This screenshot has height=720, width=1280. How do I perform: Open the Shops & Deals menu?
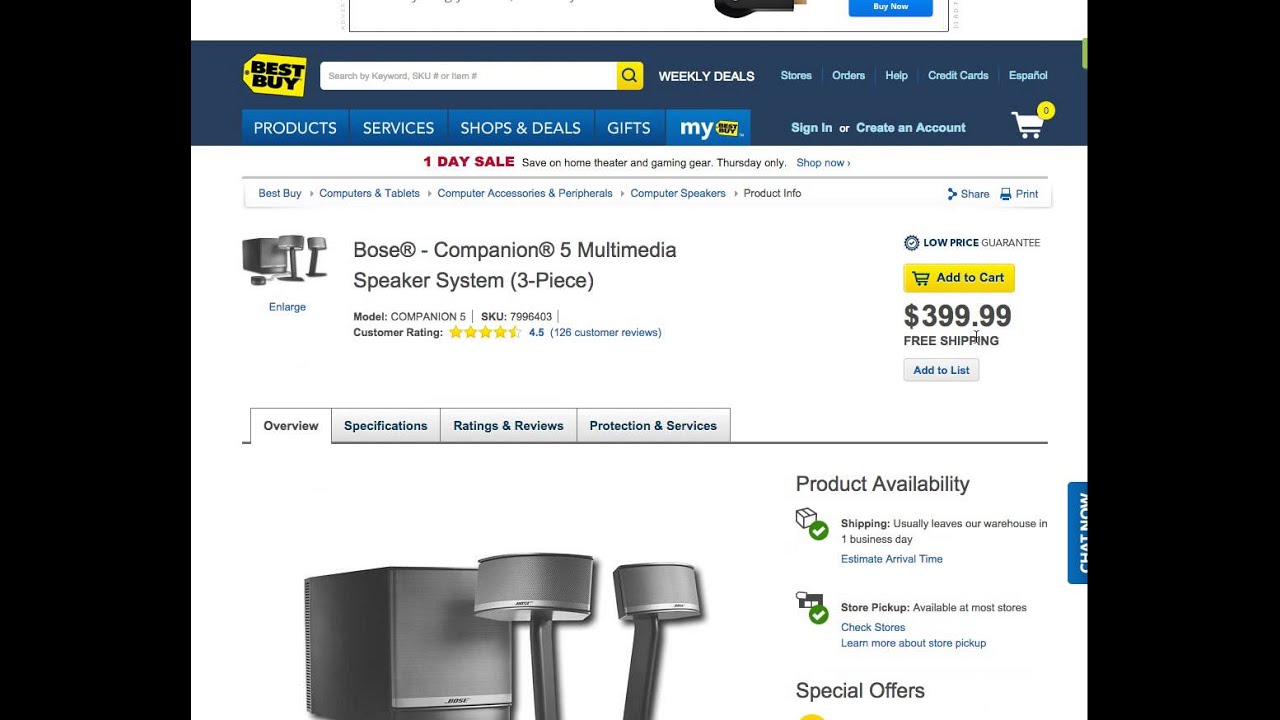tap(520, 128)
